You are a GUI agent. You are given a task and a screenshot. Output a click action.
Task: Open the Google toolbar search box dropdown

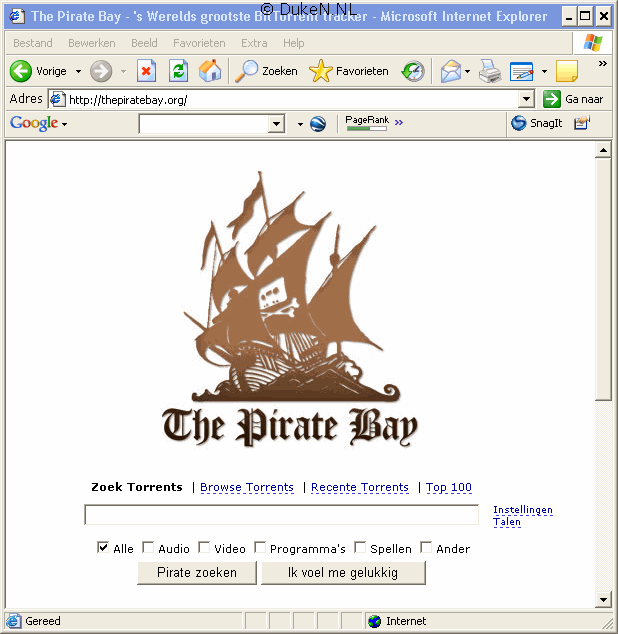277,124
